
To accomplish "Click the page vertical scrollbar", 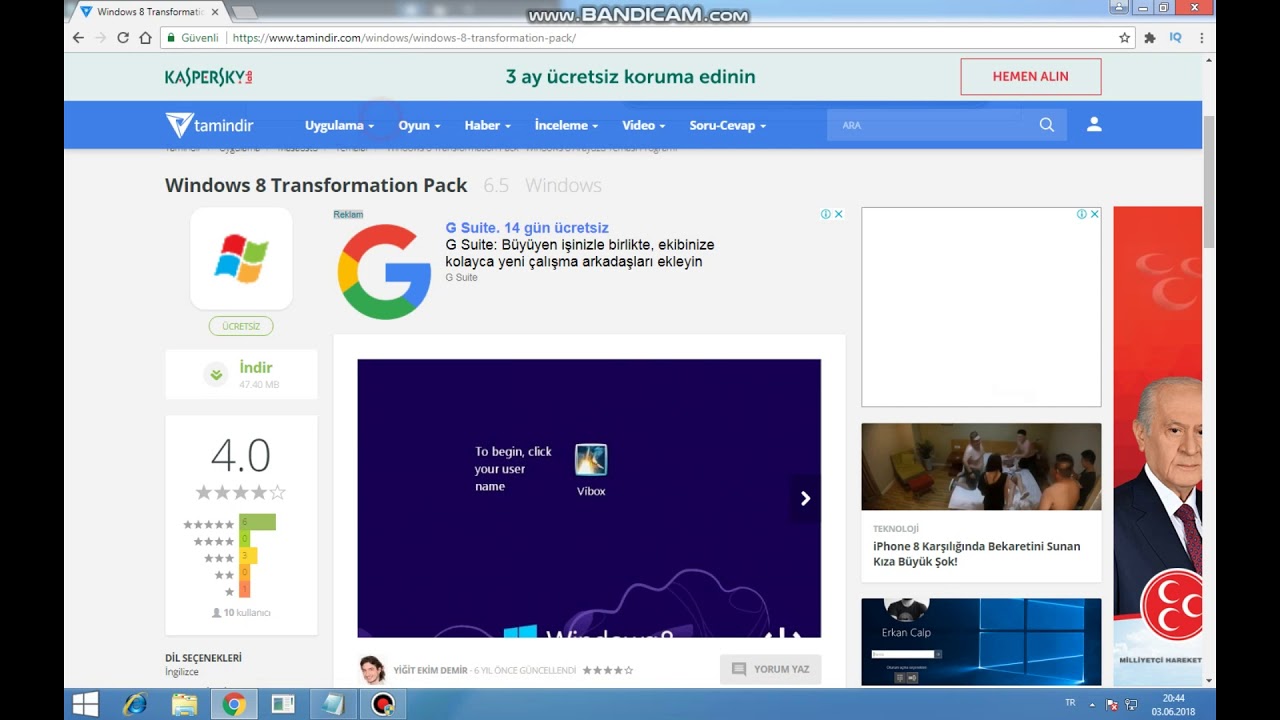I will coord(1209,183).
